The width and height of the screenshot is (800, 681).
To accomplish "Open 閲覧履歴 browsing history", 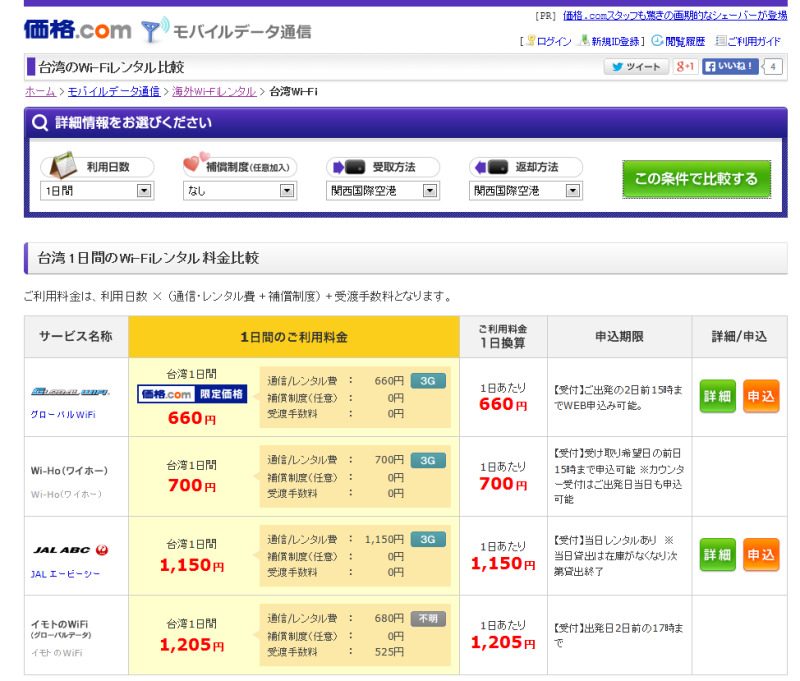I will 678,41.
